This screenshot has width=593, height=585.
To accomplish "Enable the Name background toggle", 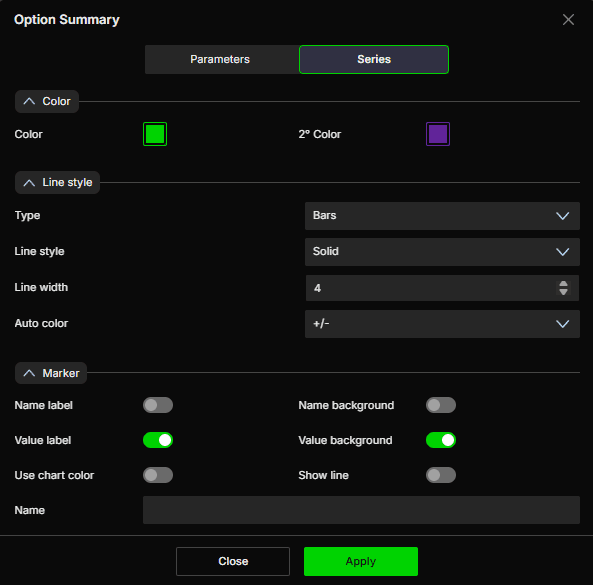I will pos(441,405).
